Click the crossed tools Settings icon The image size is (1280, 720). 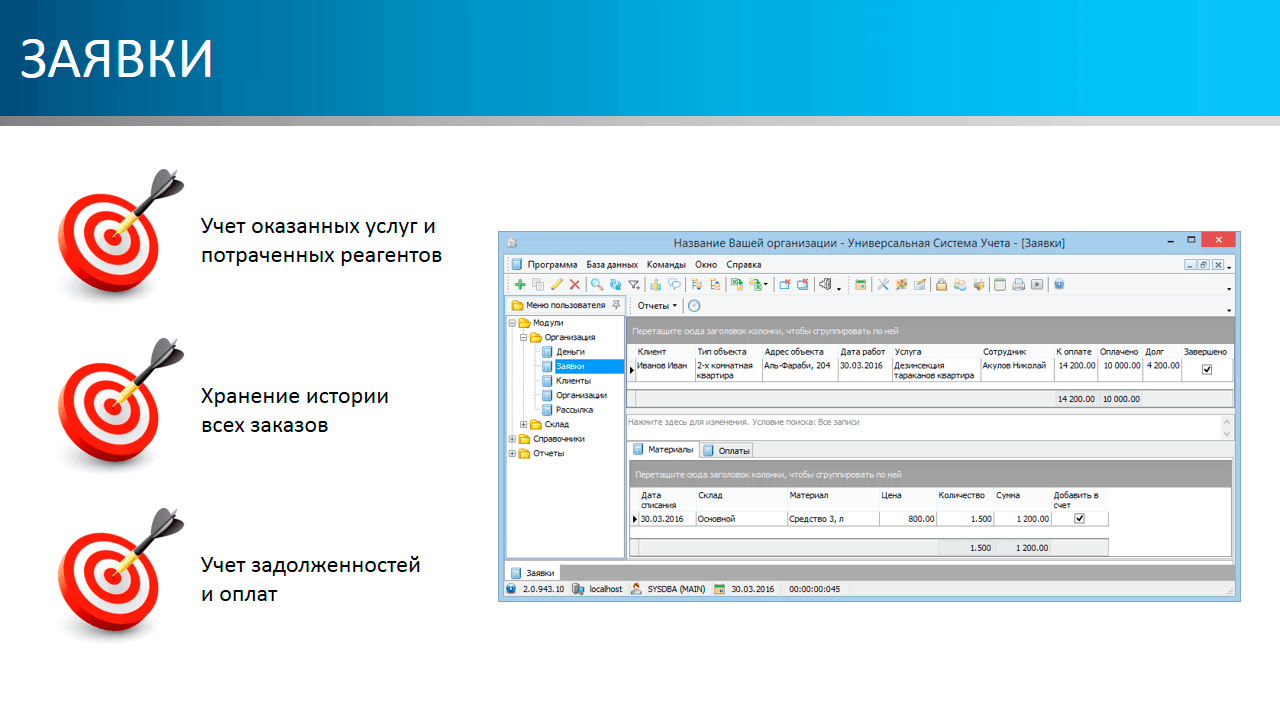[x=883, y=284]
